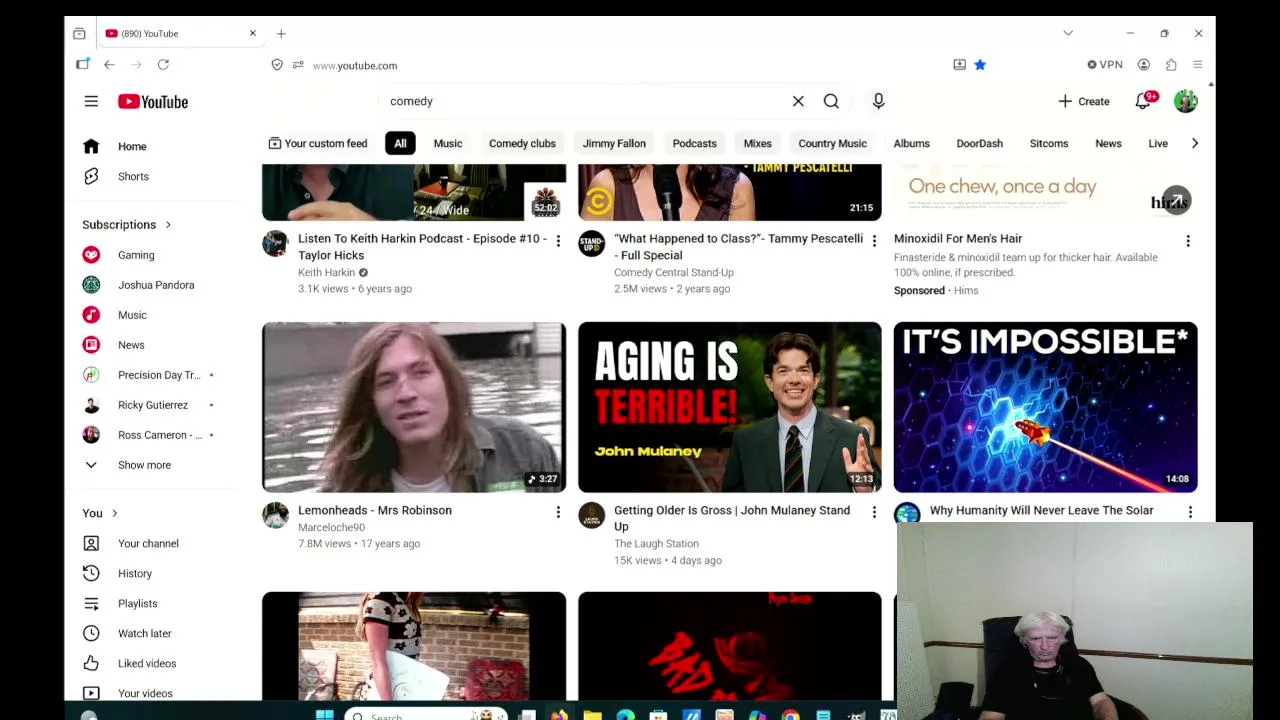
Task: Open options for the Tammy Pescatelli special
Action: pos(874,241)
